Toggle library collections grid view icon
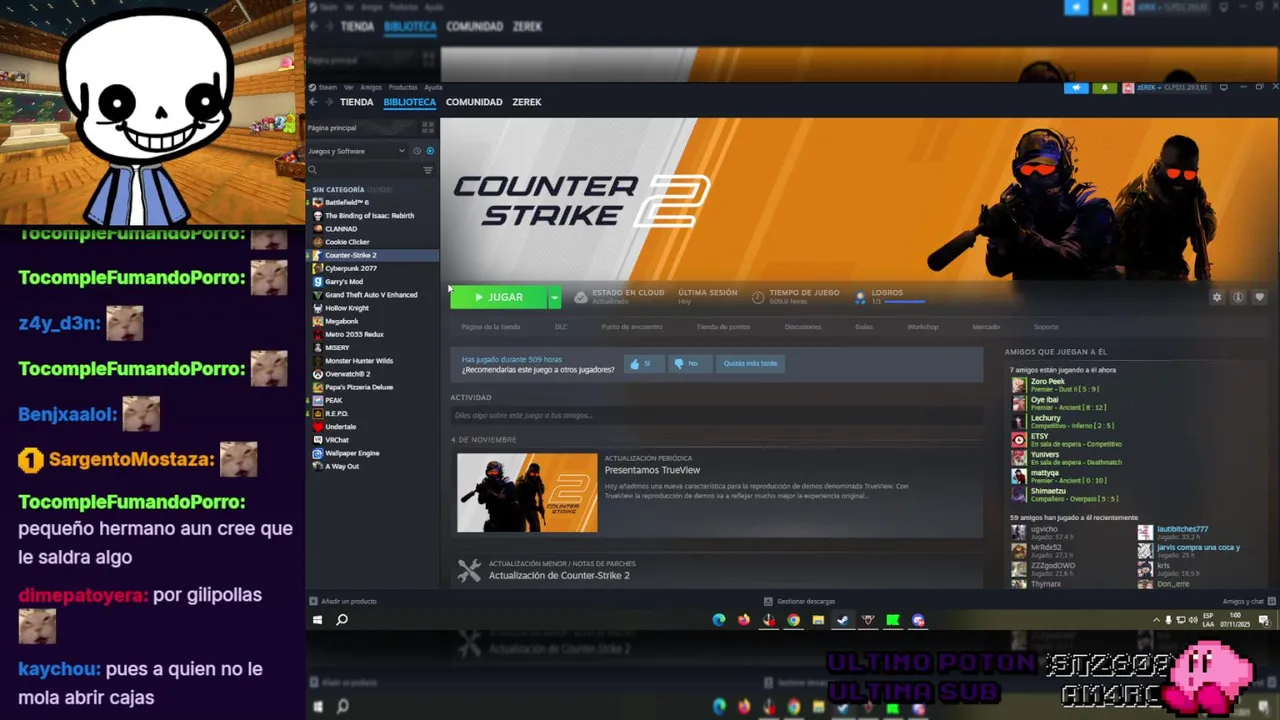The height and width of the screenshot is (720, 1280). 428,128
